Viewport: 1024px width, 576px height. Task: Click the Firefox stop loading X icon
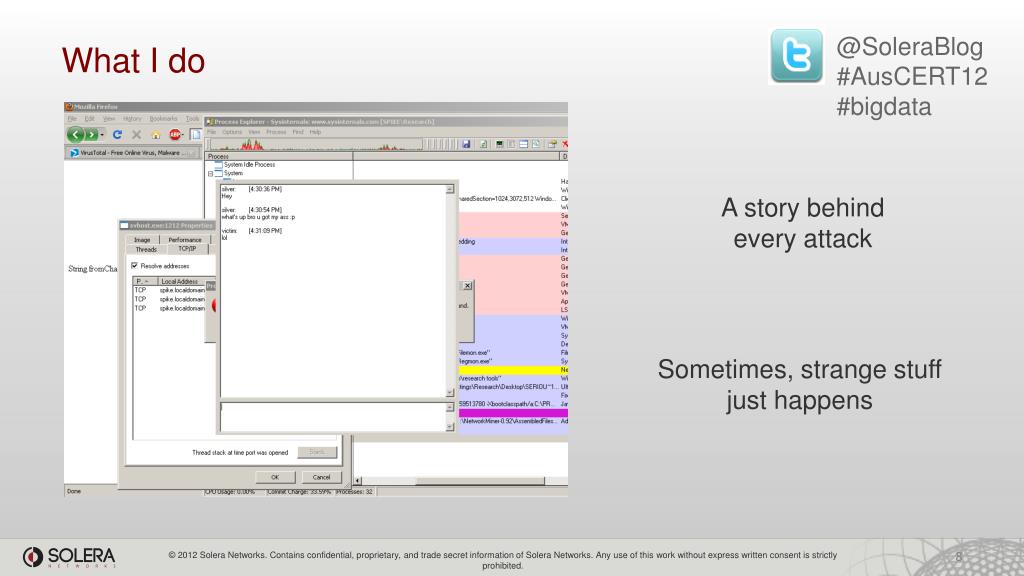[136, 135]
